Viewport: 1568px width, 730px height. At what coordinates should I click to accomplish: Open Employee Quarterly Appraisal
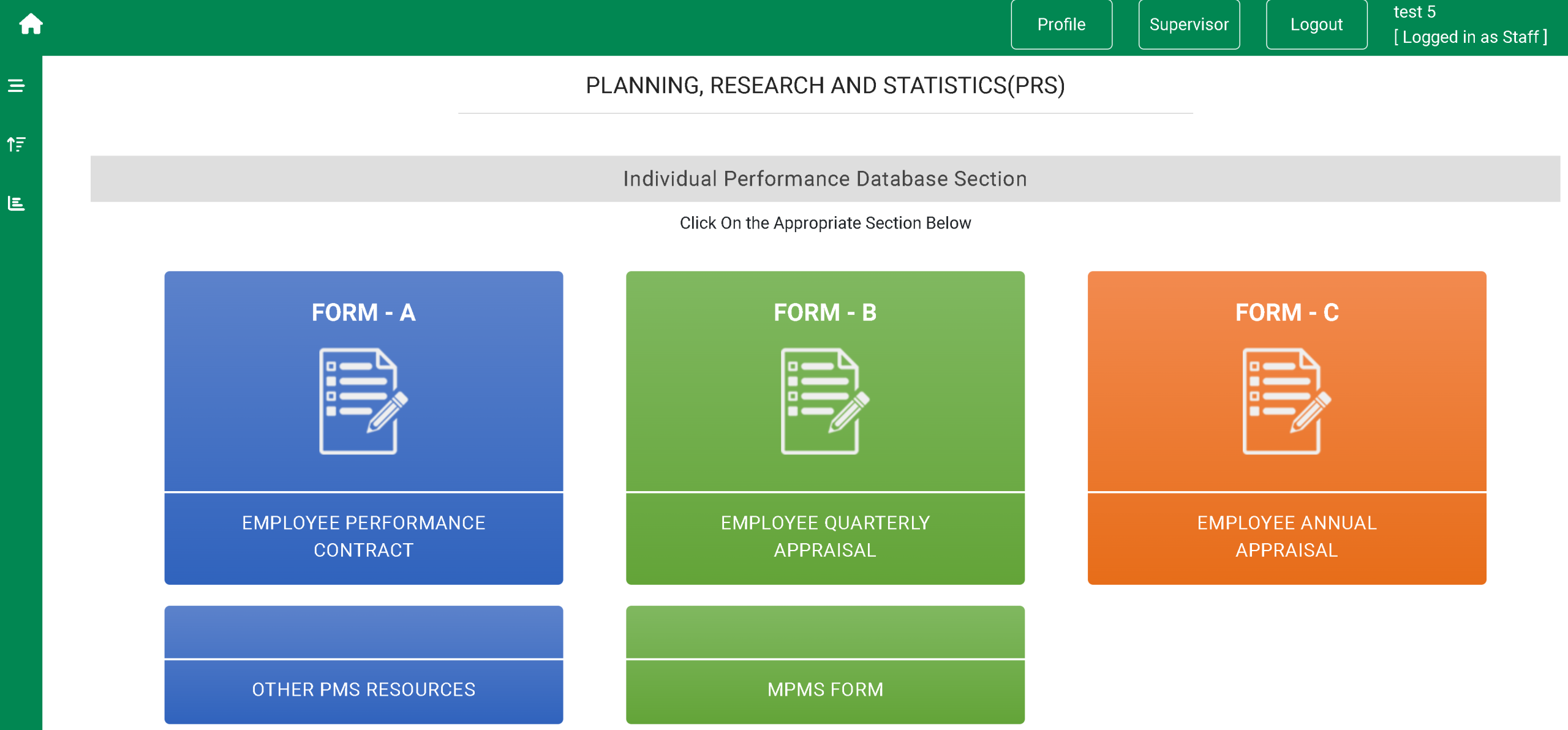click(x=825, y=536)
